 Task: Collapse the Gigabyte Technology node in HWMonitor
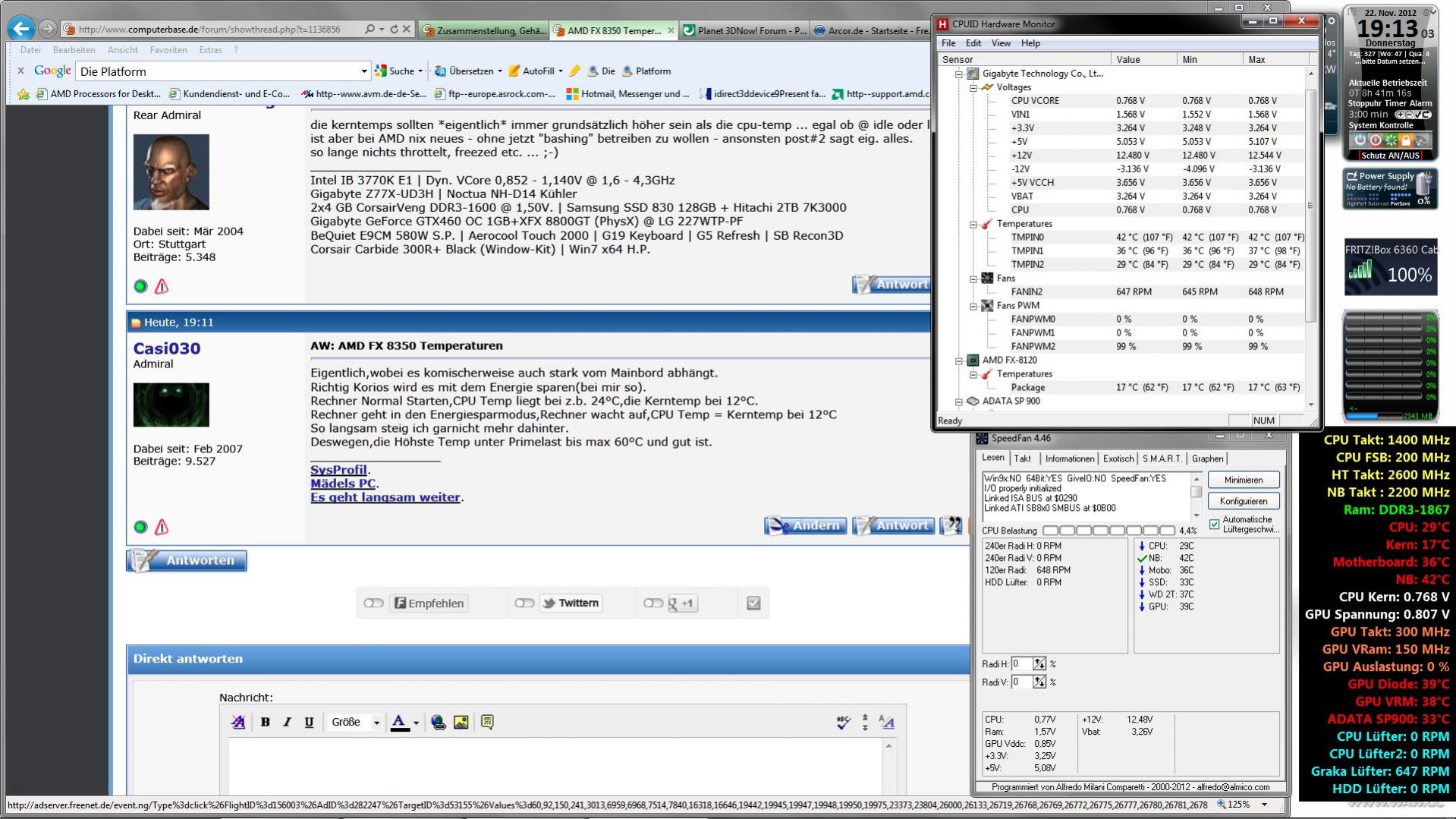(958, 74)
